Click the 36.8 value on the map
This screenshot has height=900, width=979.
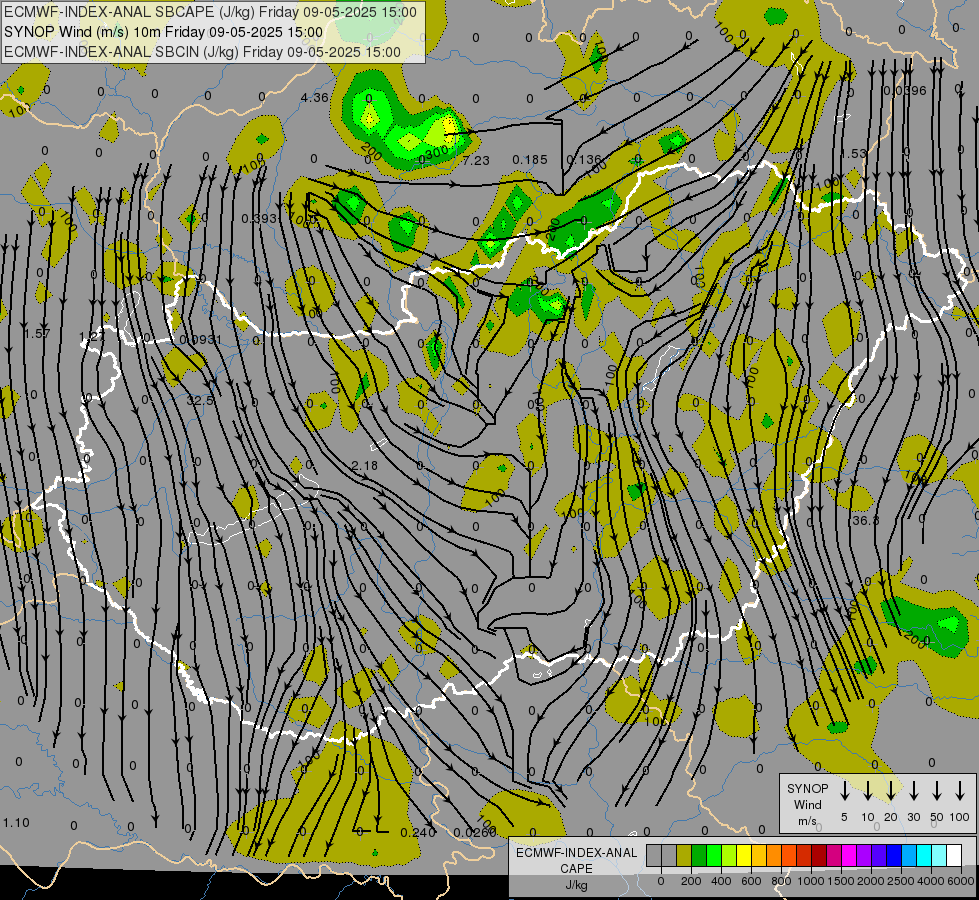pos(865,520)
